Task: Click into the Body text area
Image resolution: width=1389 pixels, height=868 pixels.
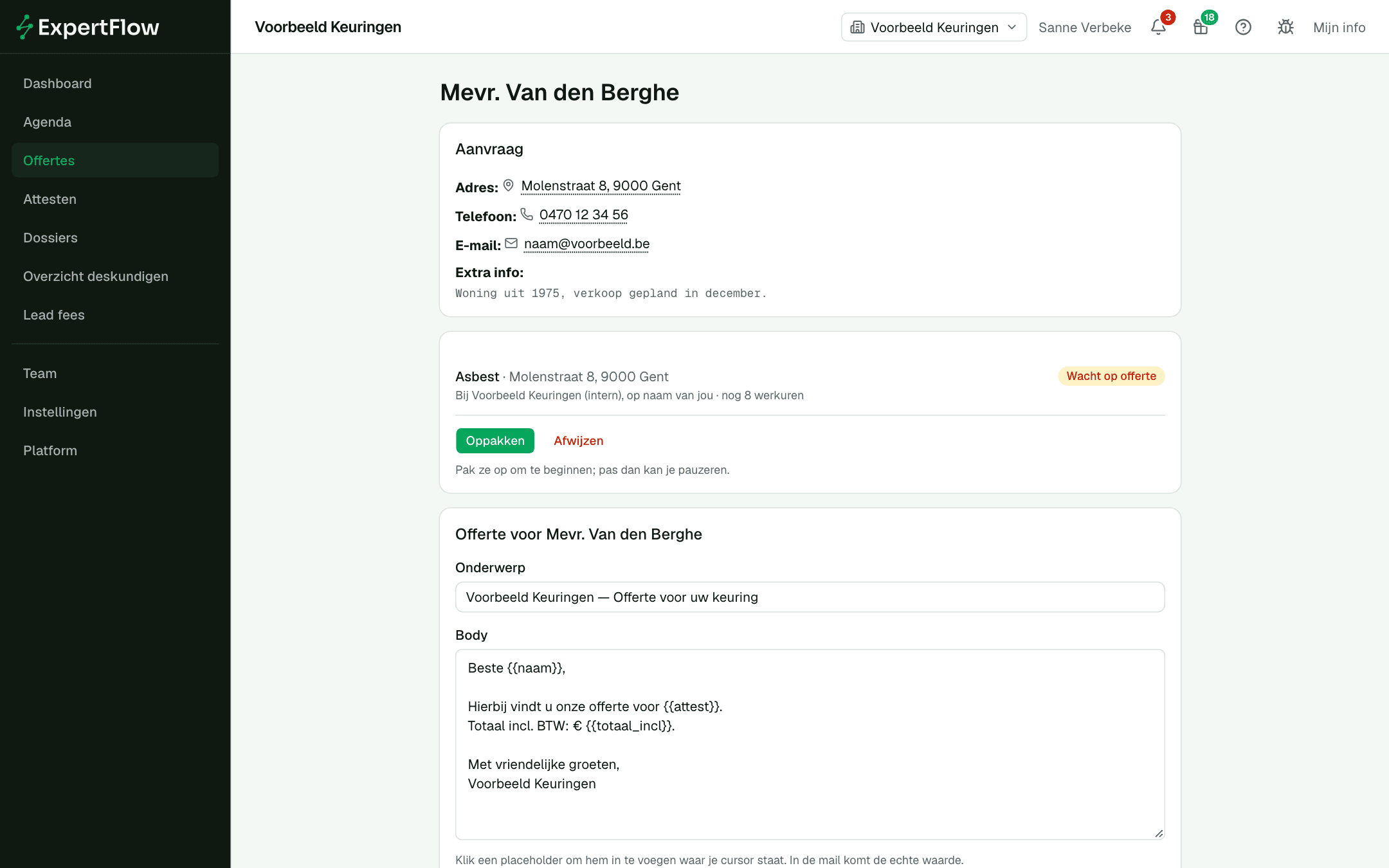Action: pos(810,745)
